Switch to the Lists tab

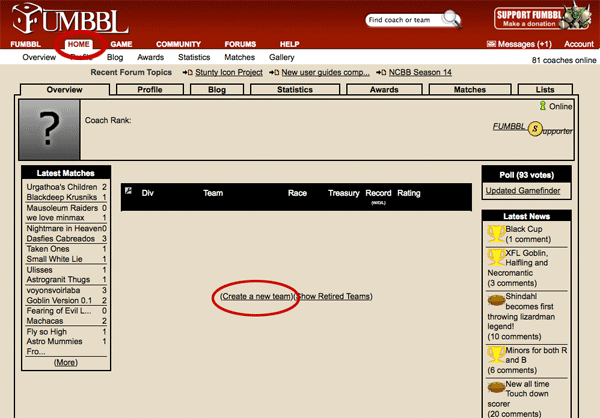(x=545, y=90)
